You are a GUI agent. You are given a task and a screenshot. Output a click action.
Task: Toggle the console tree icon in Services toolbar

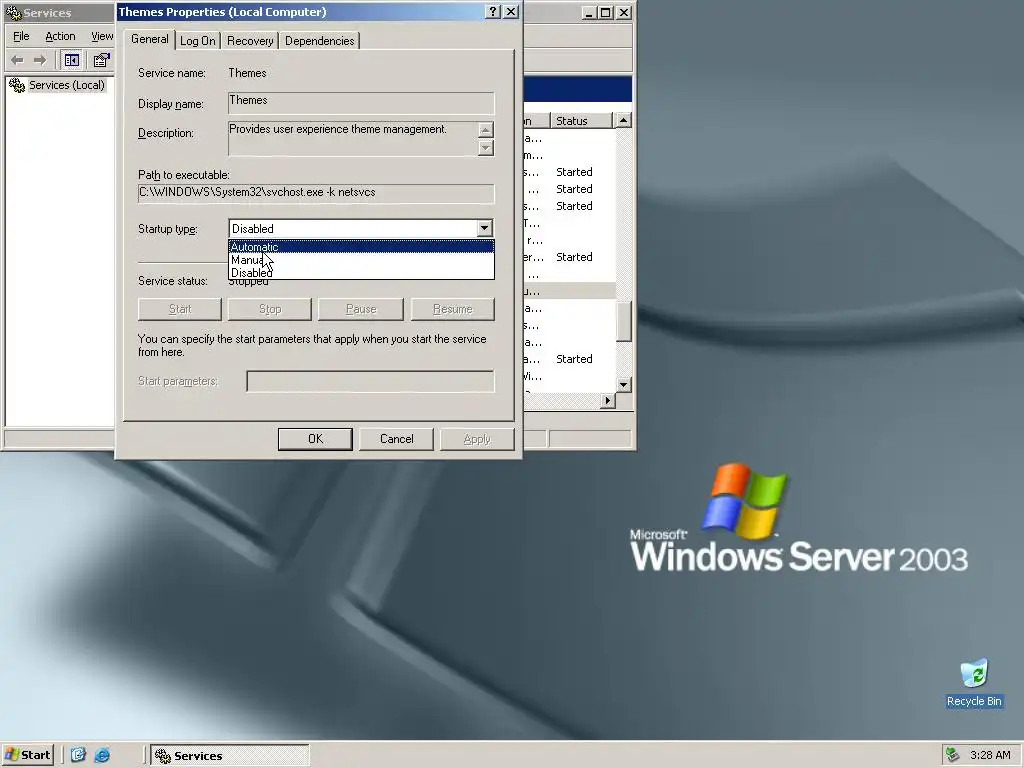[x=72, y=60]
